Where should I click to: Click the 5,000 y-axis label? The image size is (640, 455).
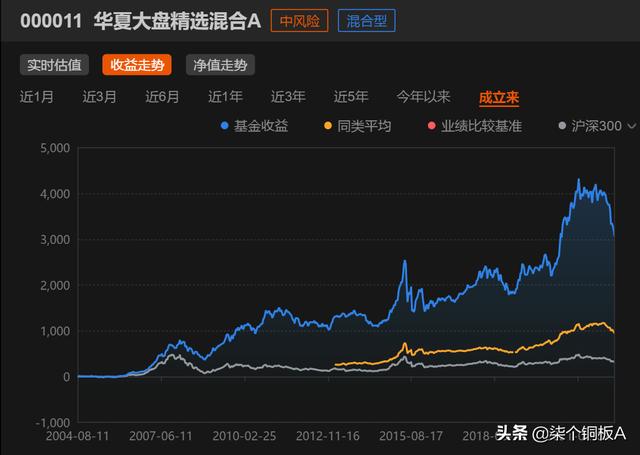[55, 148]
